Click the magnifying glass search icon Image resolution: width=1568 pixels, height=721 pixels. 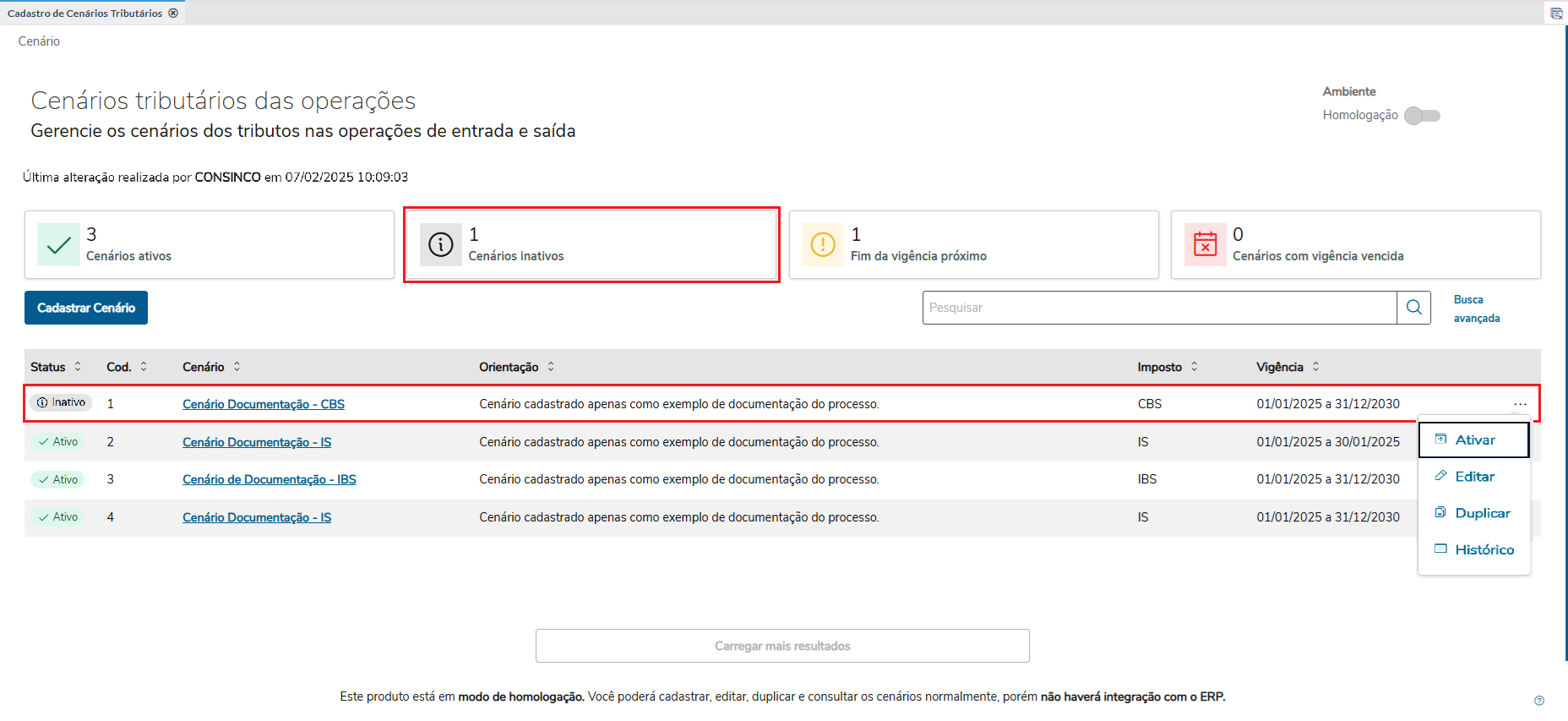(x=1413, y=308)
